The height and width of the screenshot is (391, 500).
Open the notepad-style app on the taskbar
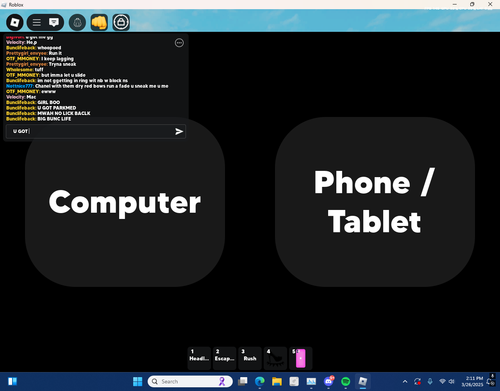click(x=294, y=381)
